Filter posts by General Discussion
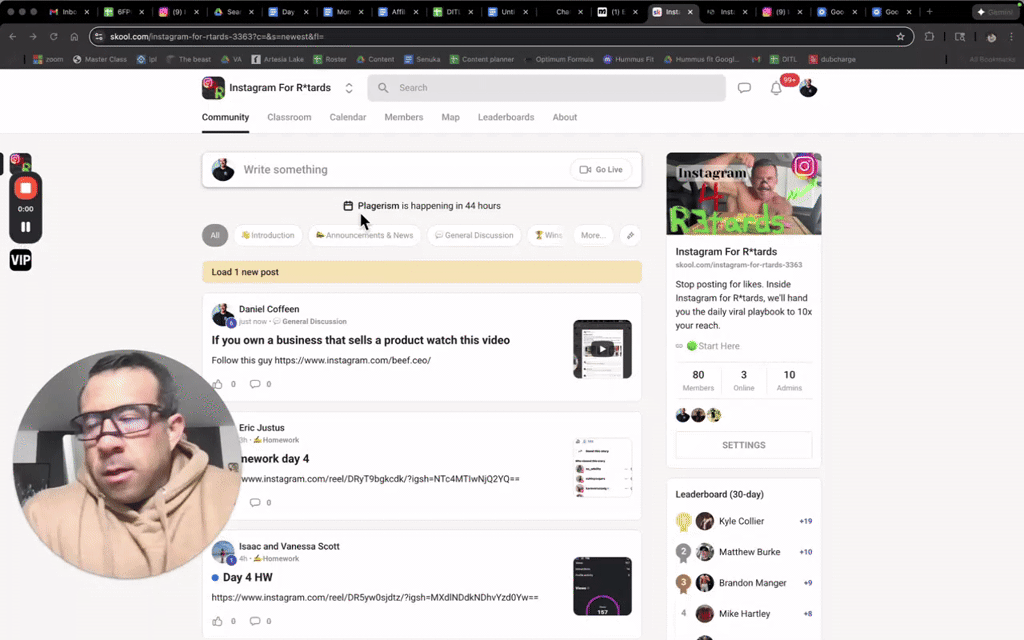Image resolution: width=1024 pixels, height=640 pixels. pyautogui.click(x=474, y=235)
